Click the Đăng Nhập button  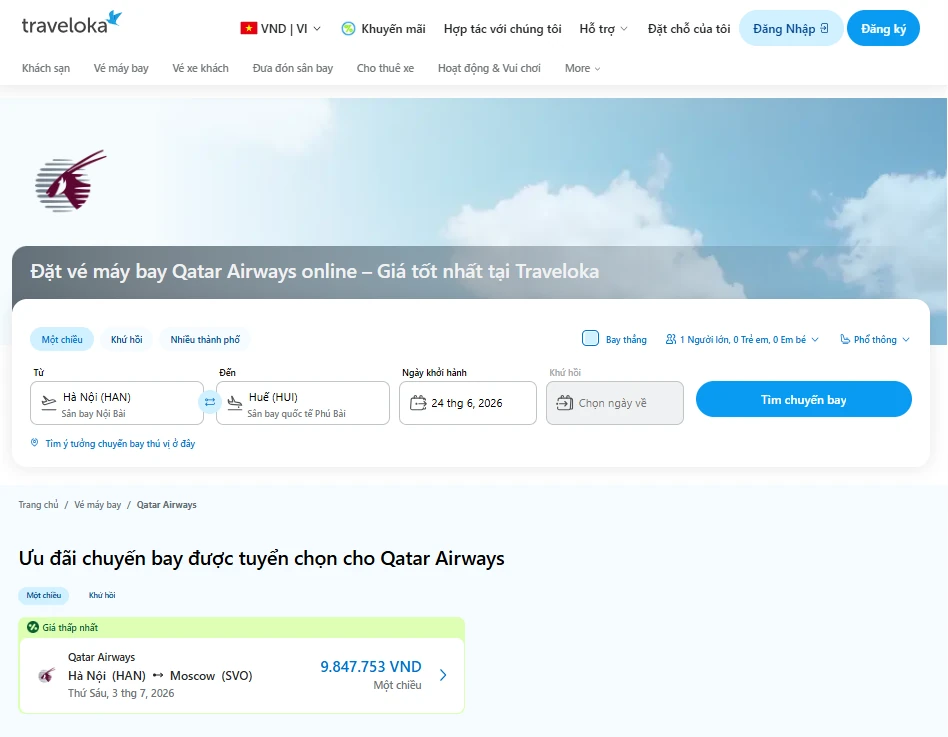click(x=791, y=28)
